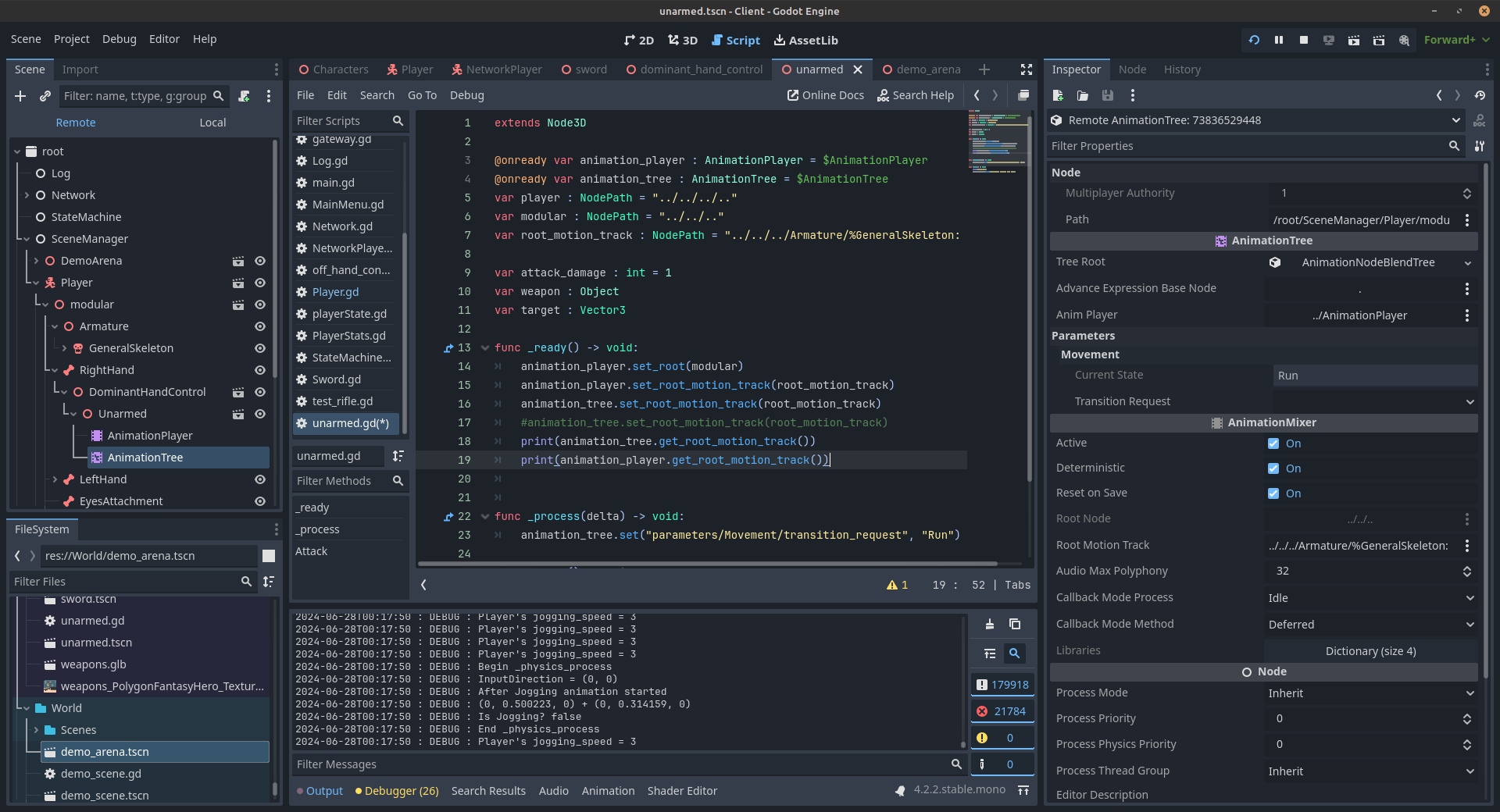Open Online Docs link
Screen dimensions: 1500x812
point(825,95)
